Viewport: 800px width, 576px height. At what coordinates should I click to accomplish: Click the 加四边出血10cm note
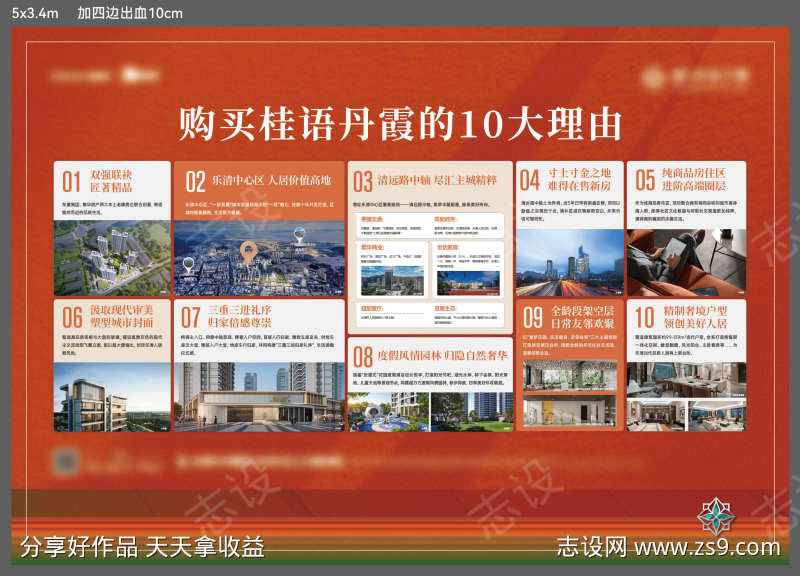[x=130, y=13]
